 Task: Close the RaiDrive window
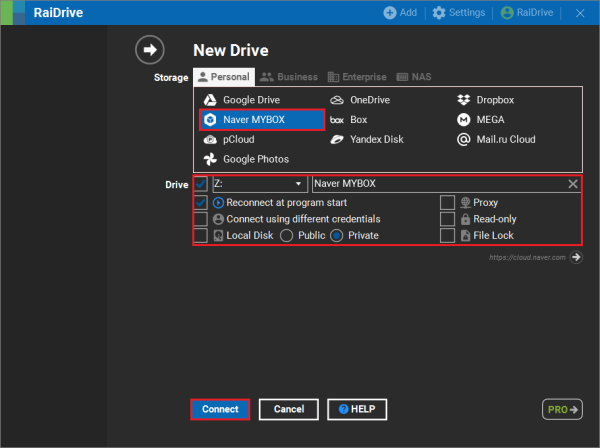click(580, 13)
